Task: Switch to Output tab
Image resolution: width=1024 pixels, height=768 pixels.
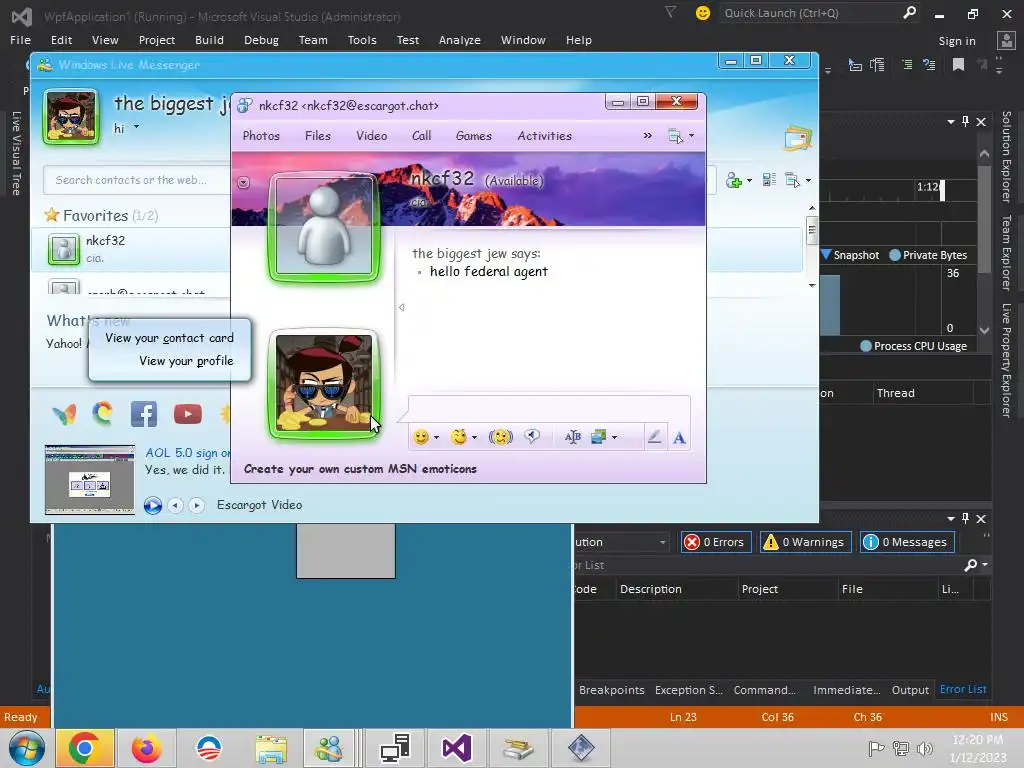Action: pyautogui.click(x=910, y=690)
